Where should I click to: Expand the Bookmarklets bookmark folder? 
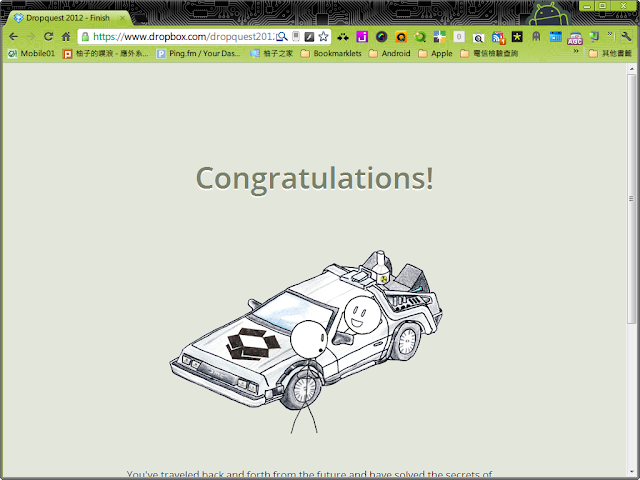pyautogui.click(x=331, y=53)
